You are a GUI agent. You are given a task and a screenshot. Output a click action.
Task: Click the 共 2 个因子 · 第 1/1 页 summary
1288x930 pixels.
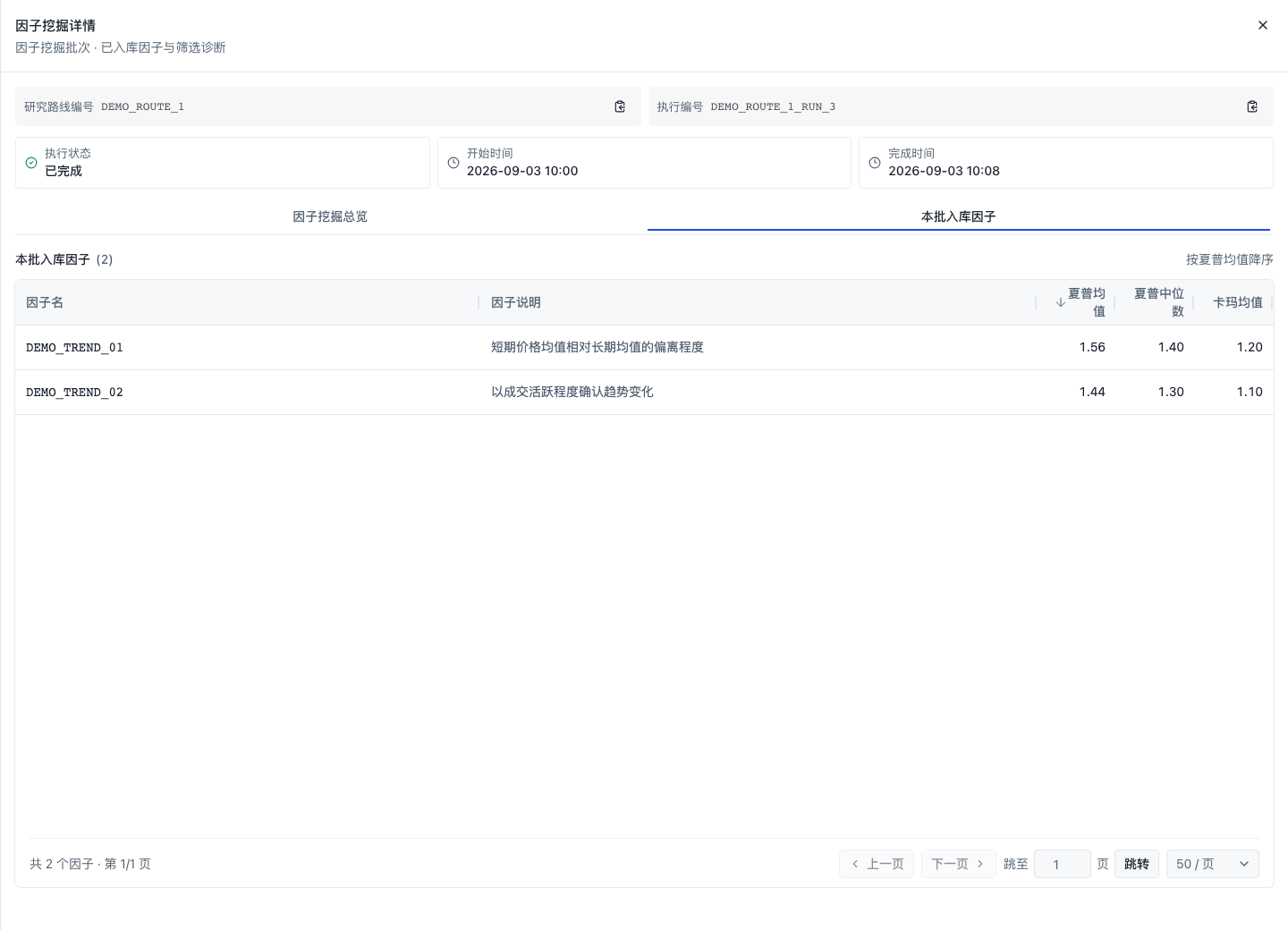pyautogui.click(x=90, y=864)
